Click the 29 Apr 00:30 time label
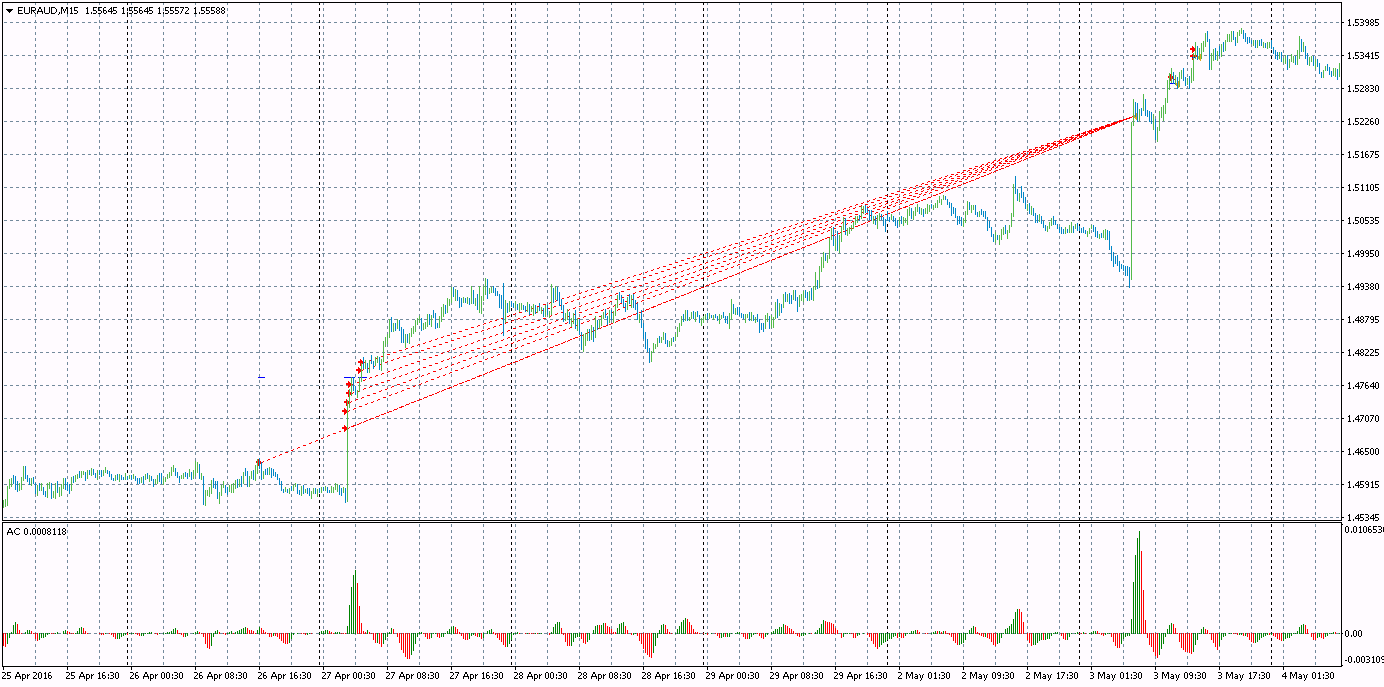Screen dimensions: 1384x687 732,676
